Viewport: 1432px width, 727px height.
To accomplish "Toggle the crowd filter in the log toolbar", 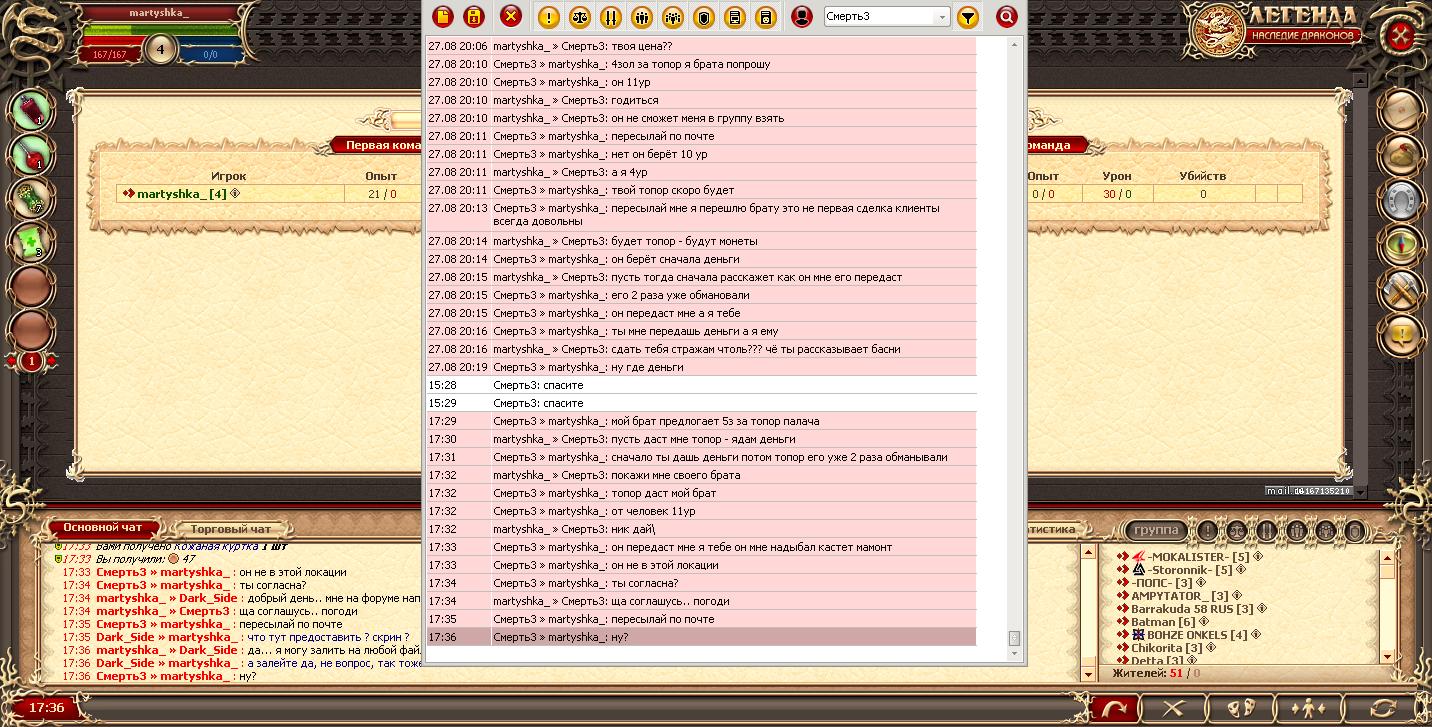I will [672, 16].
